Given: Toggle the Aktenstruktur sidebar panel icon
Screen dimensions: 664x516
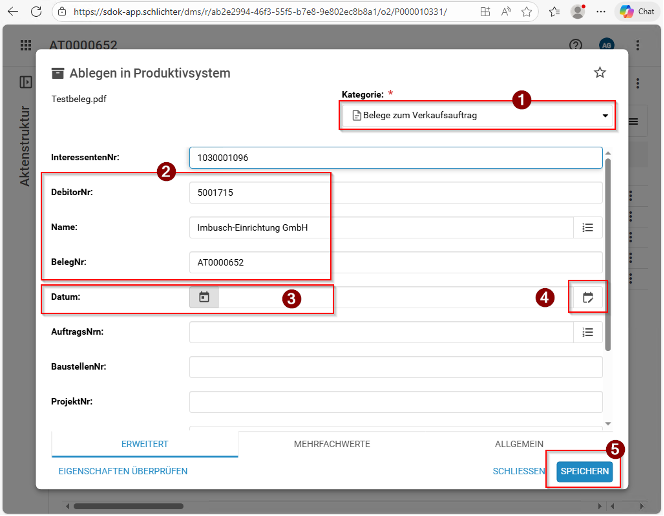Looking at the screenshot, I should (x=26, y=82).
